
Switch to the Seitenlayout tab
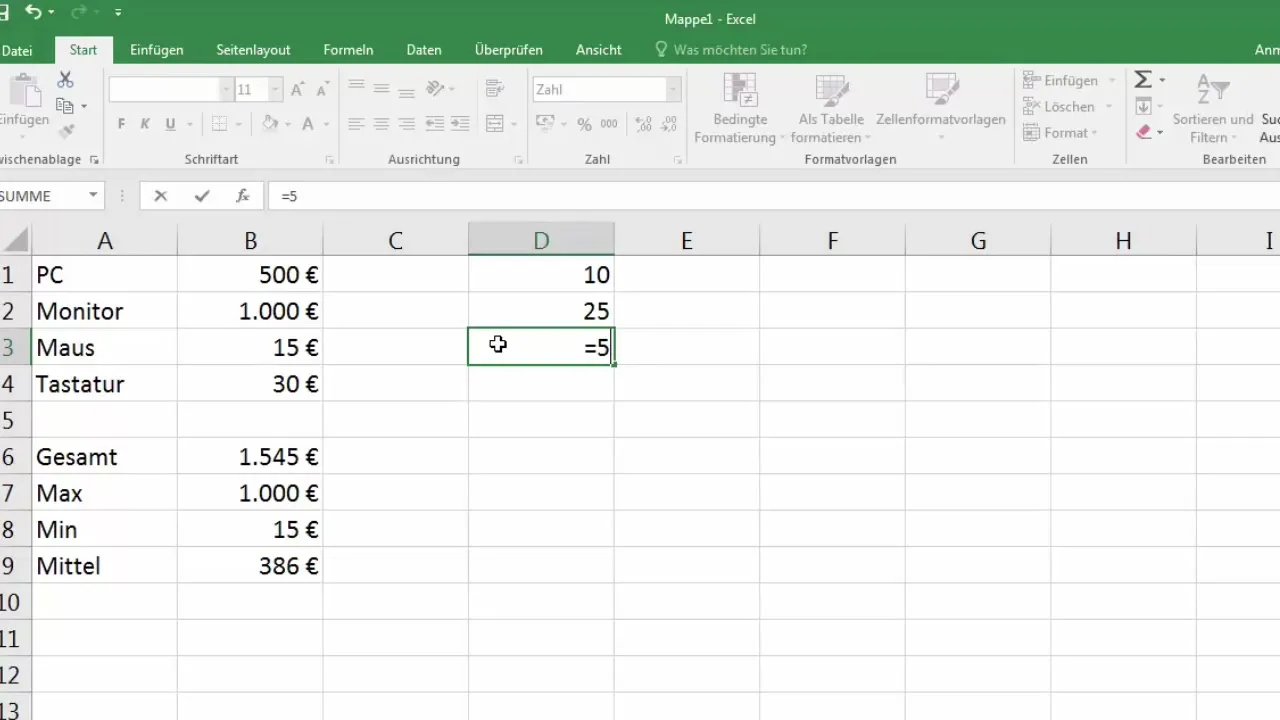(253, 49)
